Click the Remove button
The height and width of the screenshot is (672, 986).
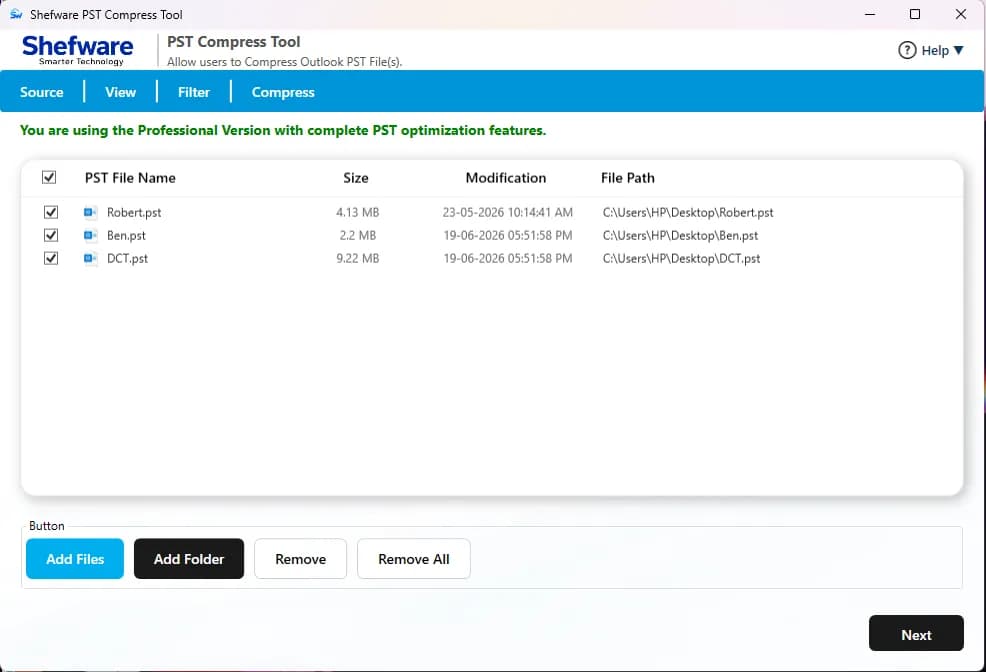[x=301, y=559]
